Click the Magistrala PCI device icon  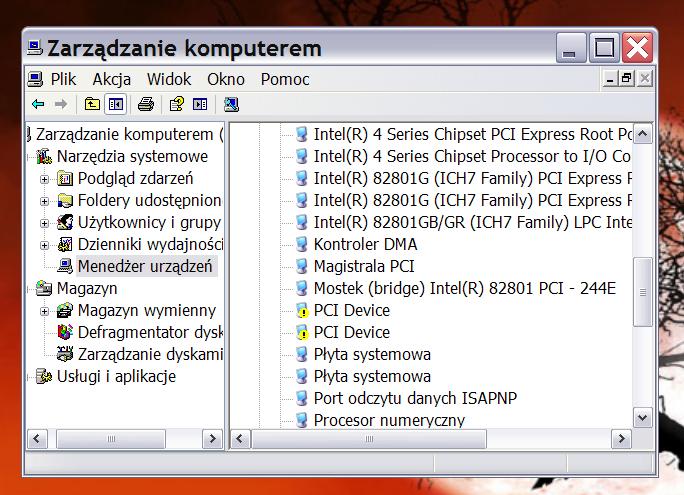coord(302,266)
